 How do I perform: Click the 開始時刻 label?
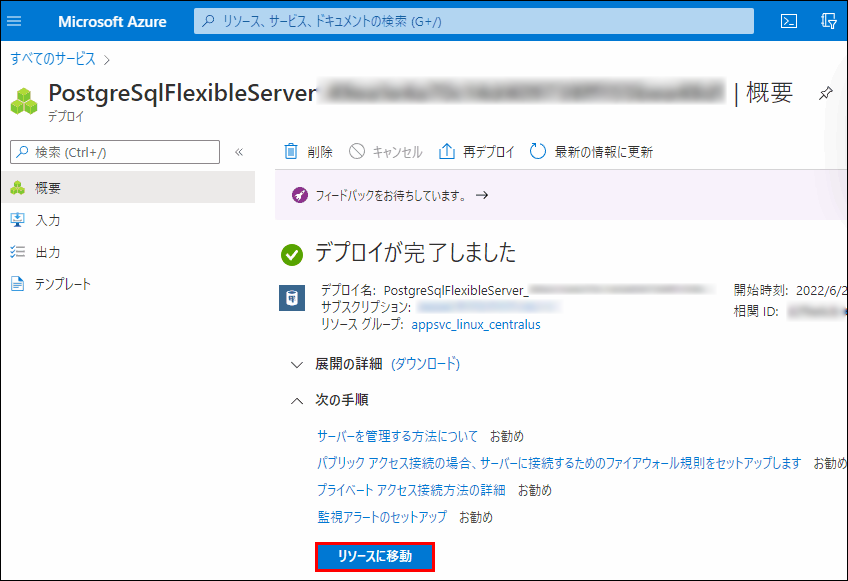(760, 290)
